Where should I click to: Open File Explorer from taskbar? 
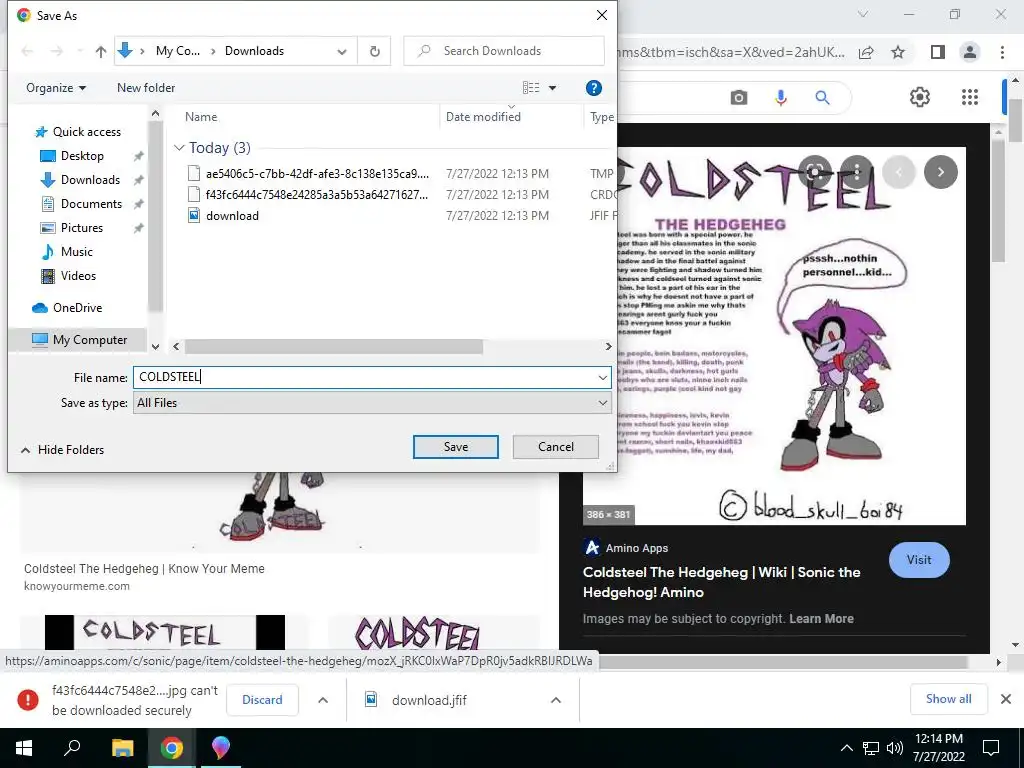click(122, 748)
